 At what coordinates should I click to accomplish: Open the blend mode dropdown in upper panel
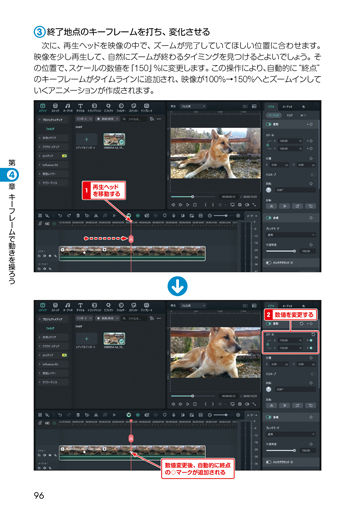pos(291,235)
